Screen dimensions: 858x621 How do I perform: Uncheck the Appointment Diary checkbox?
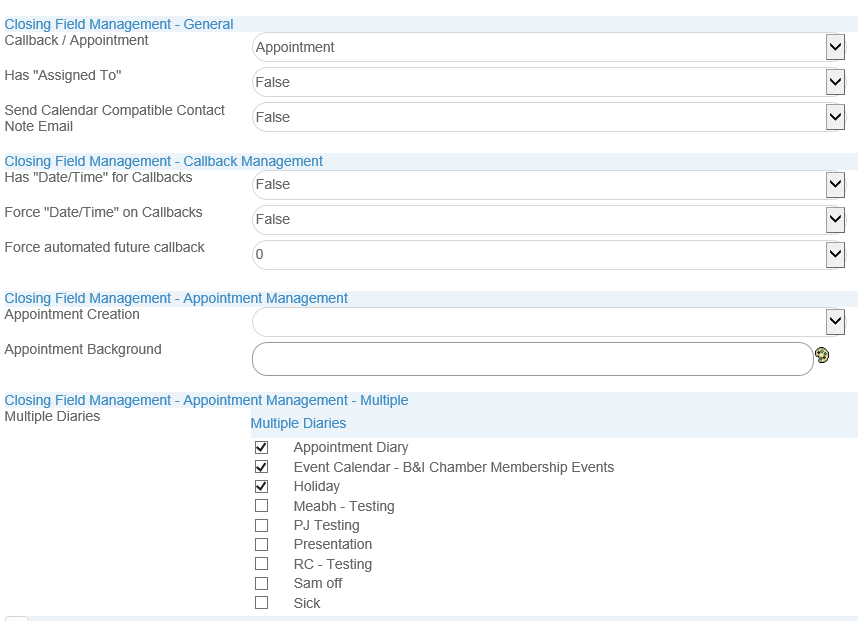click(x=262, y=447)
